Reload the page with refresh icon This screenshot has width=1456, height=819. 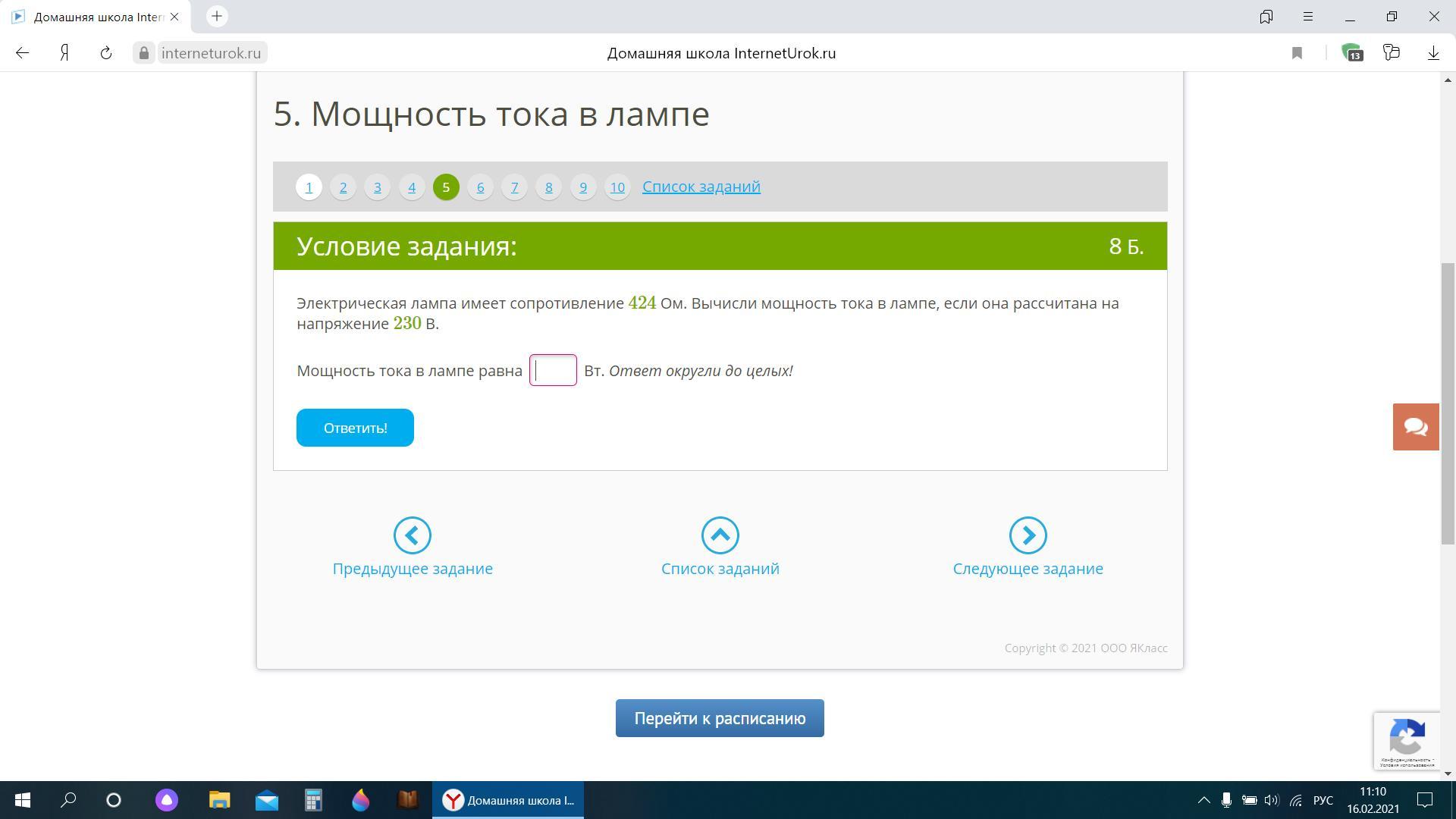pyautogui.click(x=106, y=53)
